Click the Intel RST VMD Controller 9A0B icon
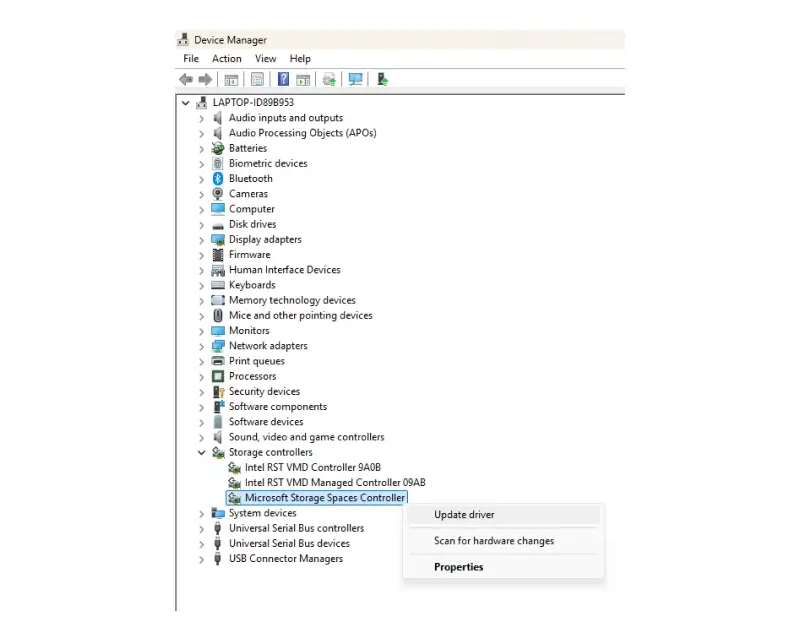 234,467
